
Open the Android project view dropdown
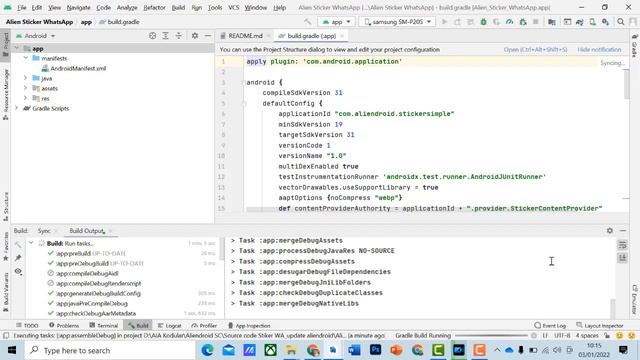pos(36,36)
